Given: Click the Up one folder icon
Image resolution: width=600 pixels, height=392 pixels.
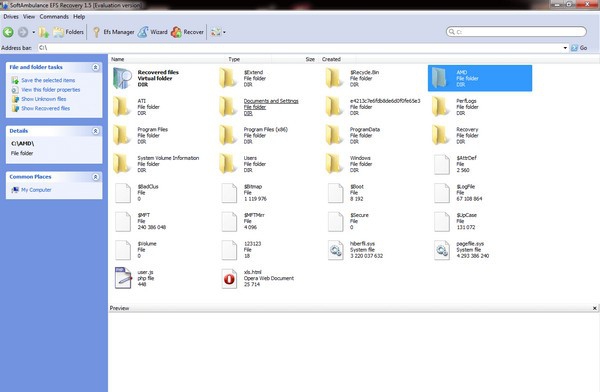Looking at the screenshot, I should click(44, 32).
